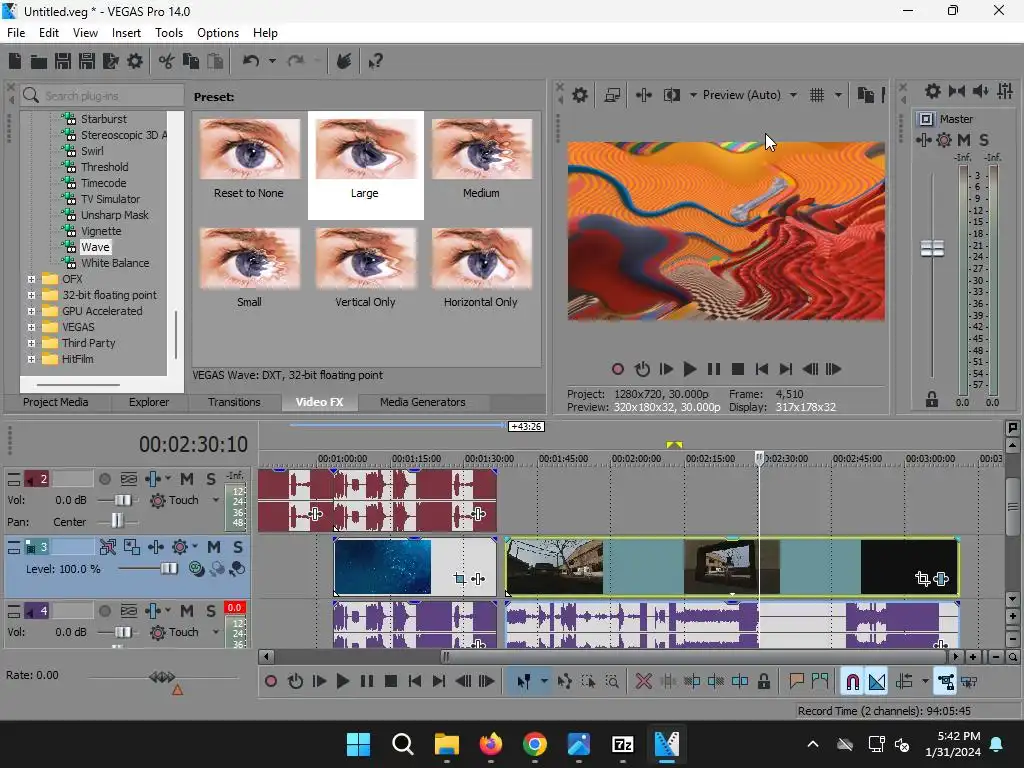Viewport: 1024px width, 768px height.
Task: Solo audio track 4
Action: pyautogui.click(x=211, y=611)
